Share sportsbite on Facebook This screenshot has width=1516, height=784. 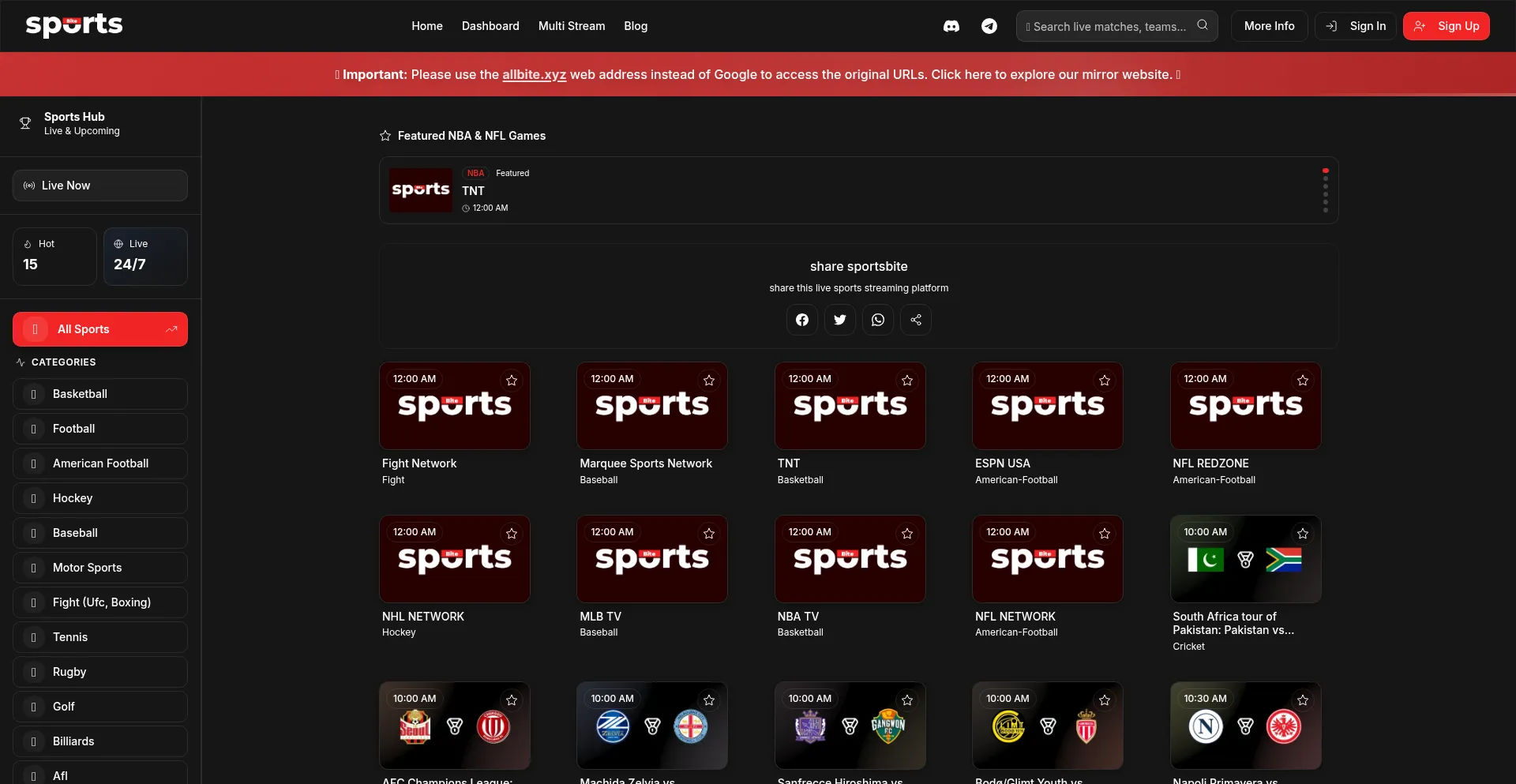click(802, 320)
